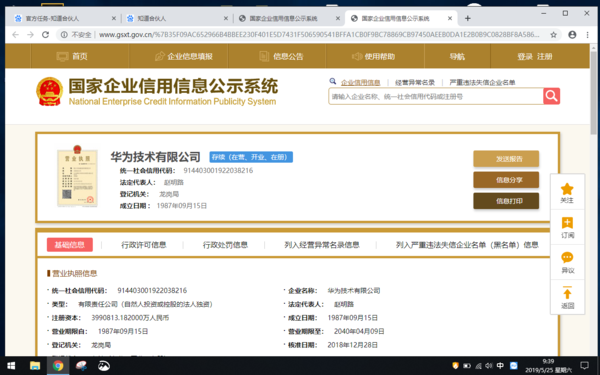
Task: Click the 信息打印 button
Action: click(506, 201)
